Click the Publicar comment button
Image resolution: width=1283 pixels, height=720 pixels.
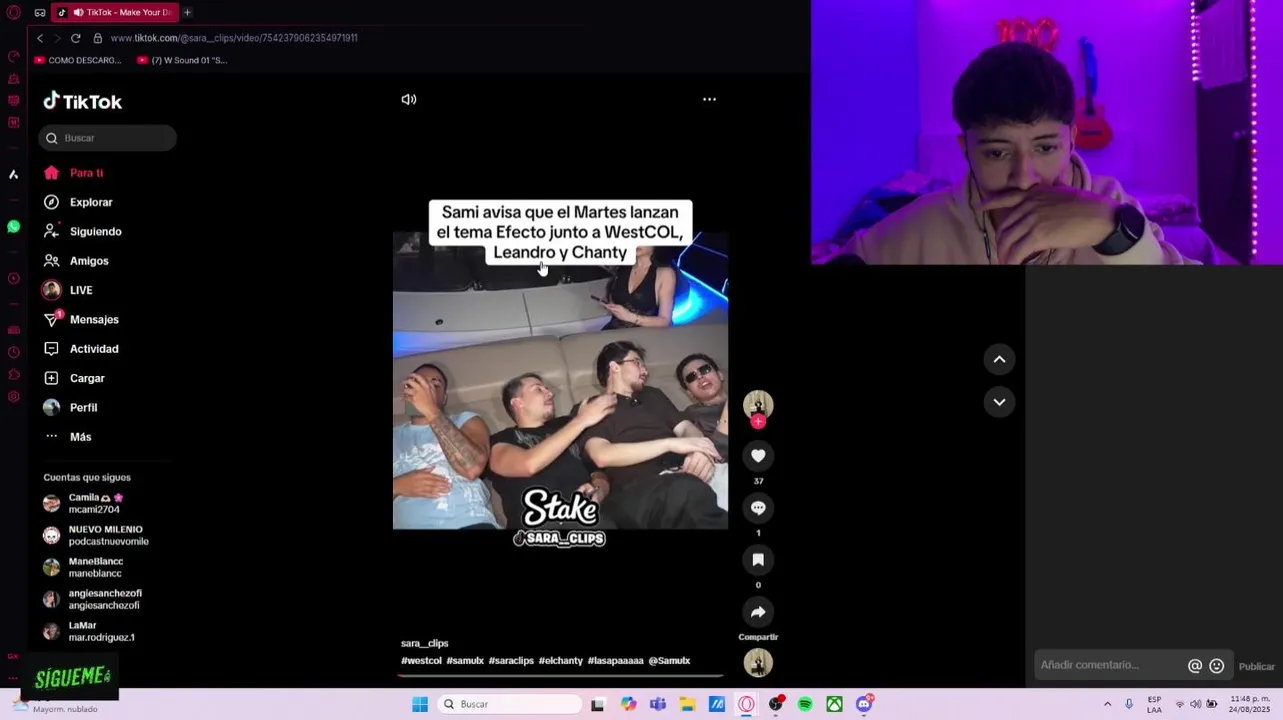click(1257, 667)
